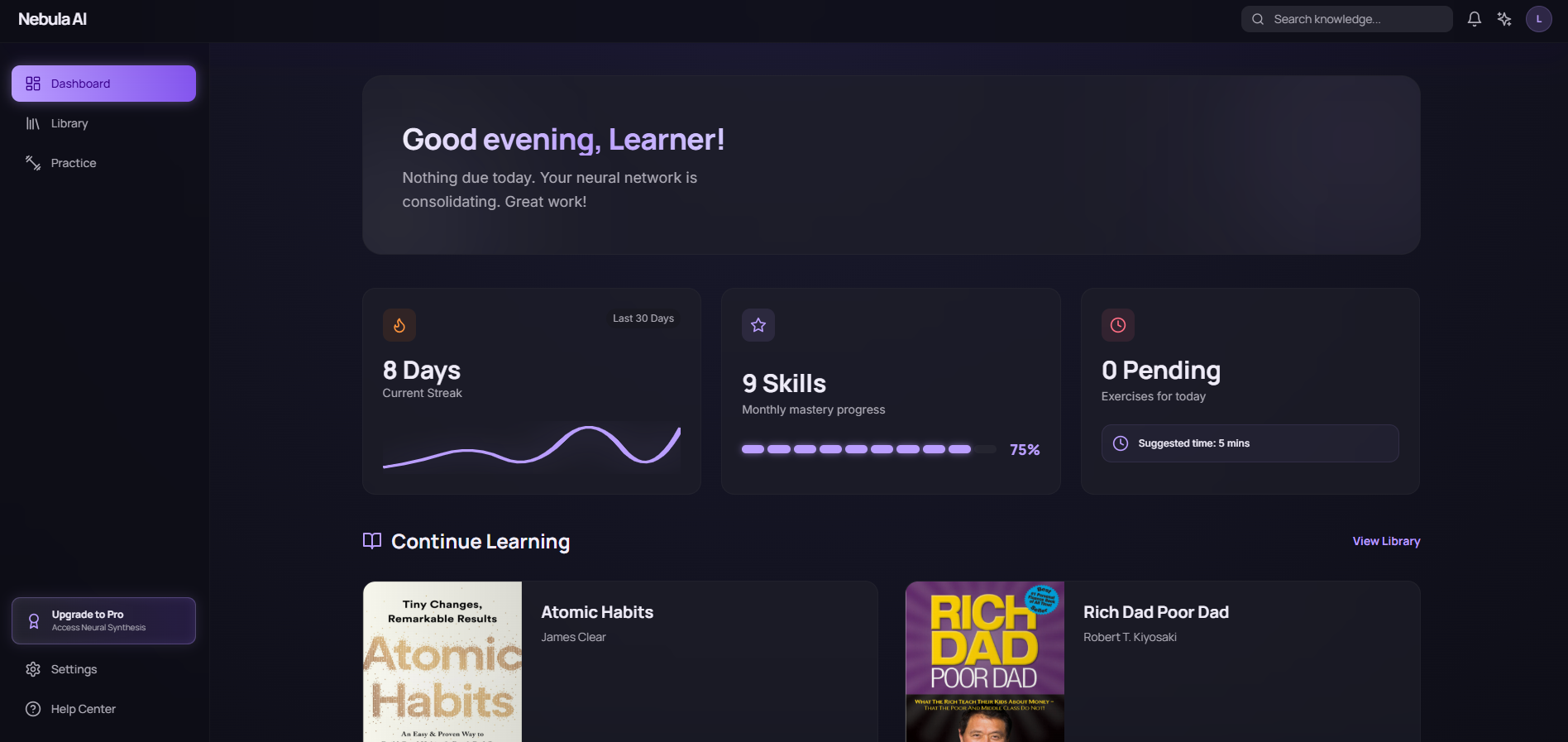
Task: Click the monthly mastery progress bar
Action: point(868,449)
